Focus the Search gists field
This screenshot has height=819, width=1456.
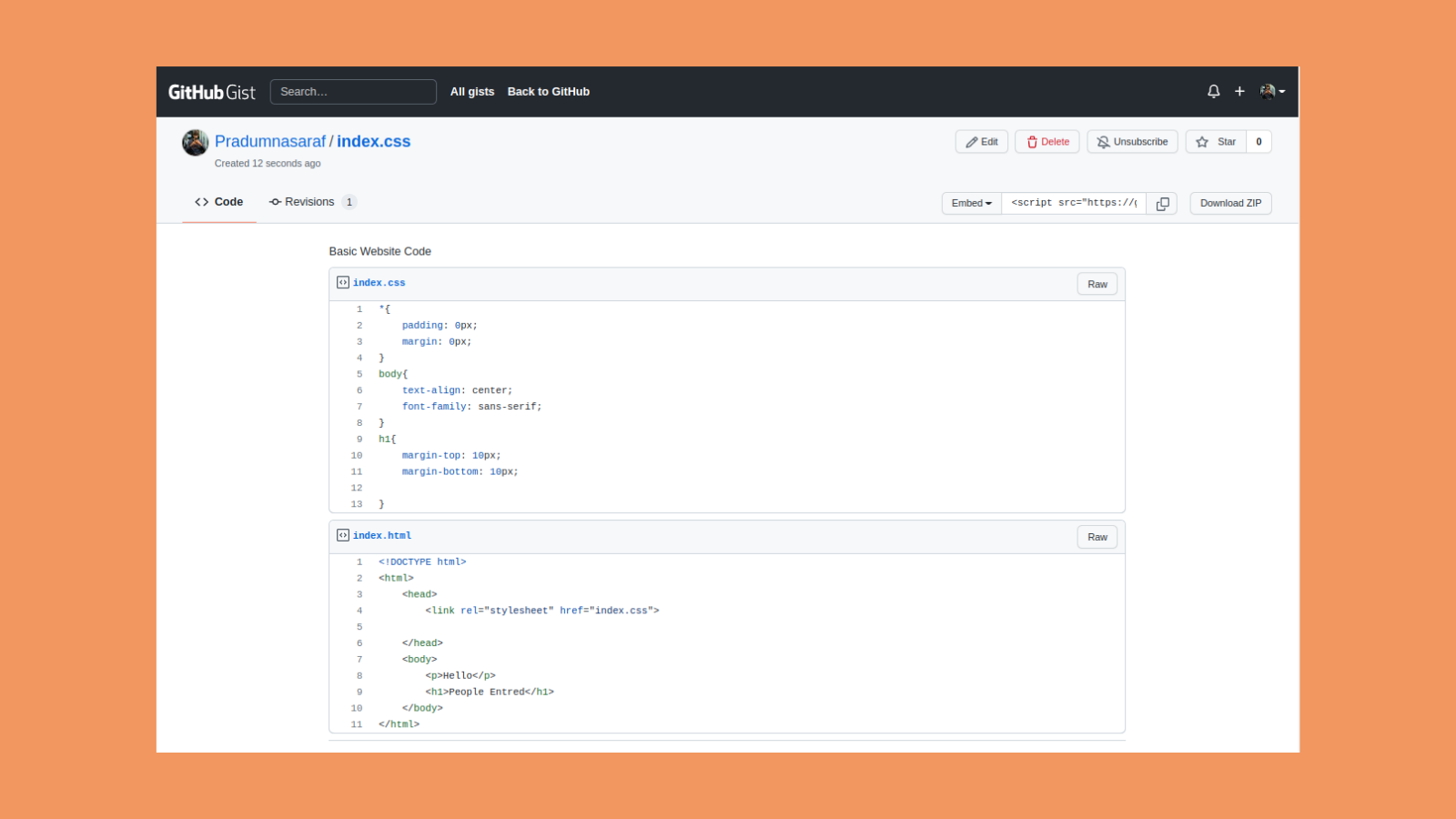click(353, 92)
